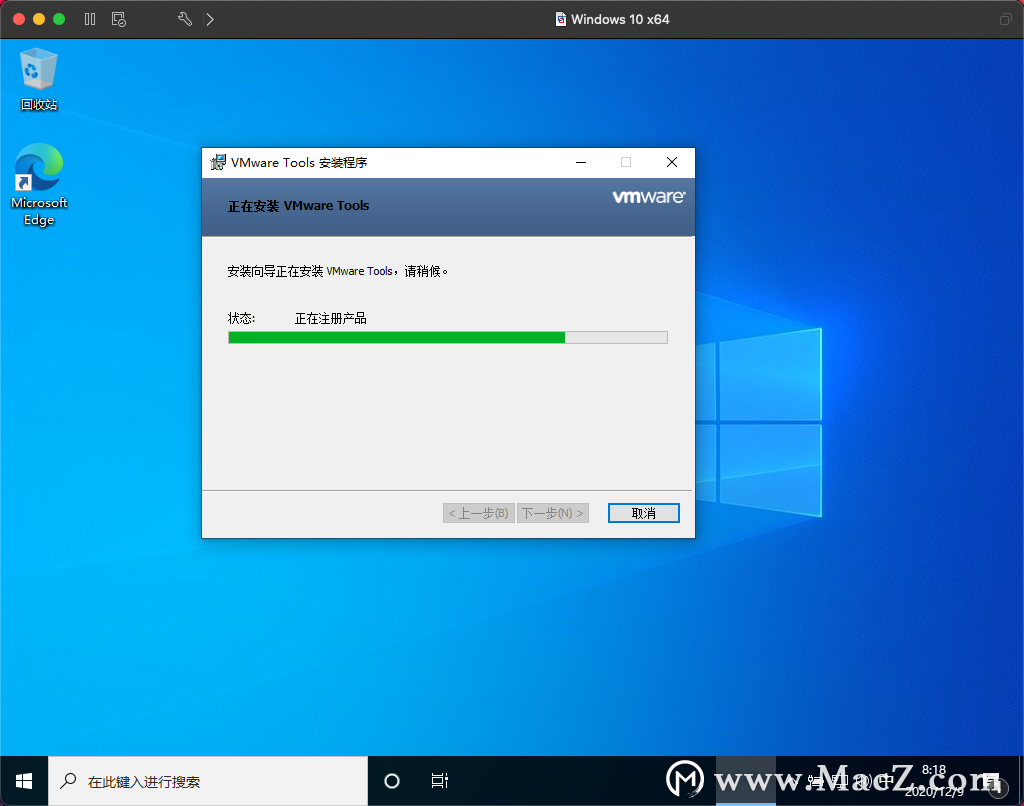This screenshot has height=806, width=1024.
Task: Open the clock showing 8:18 2020/12/9
Action: coord(934,781)
